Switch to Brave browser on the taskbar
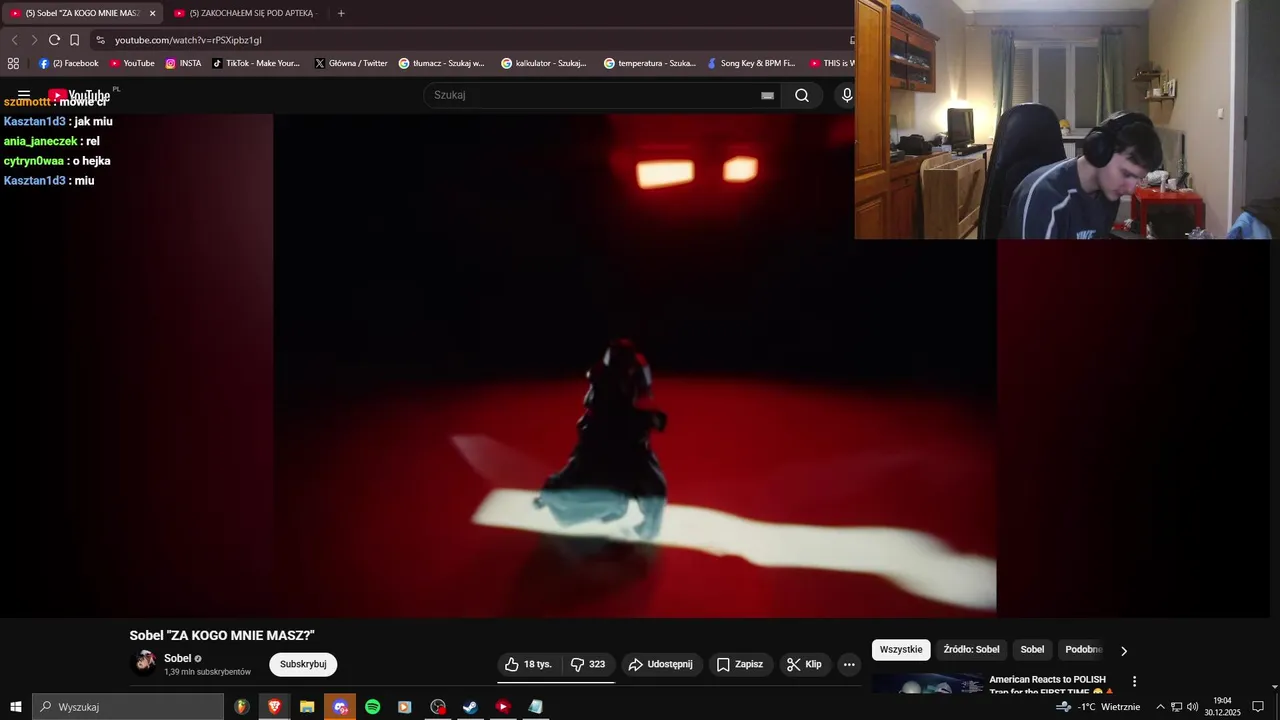The width and height of the screenshot is (1280, 720). click(x=274, y=707)
